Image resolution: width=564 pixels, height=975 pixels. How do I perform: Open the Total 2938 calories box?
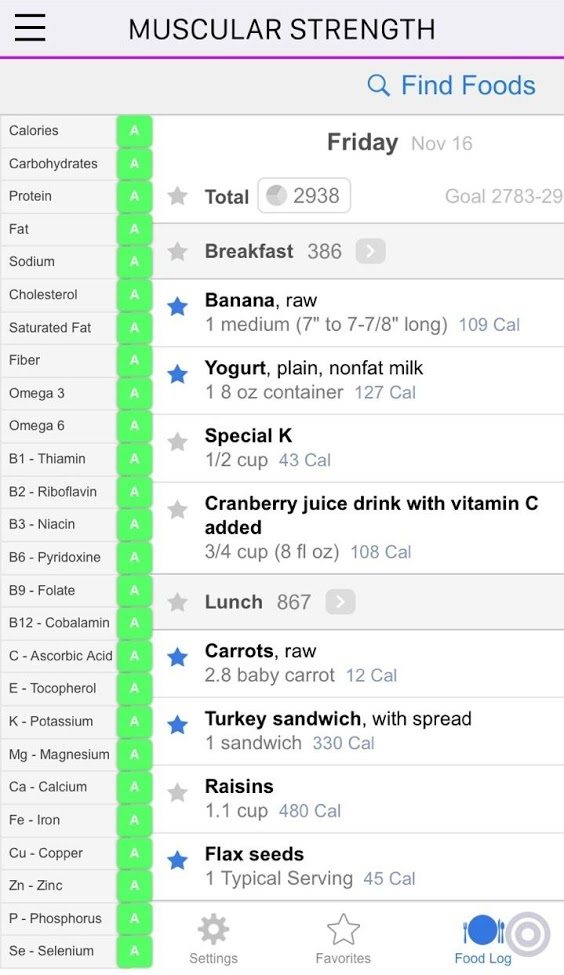(304, 196)
